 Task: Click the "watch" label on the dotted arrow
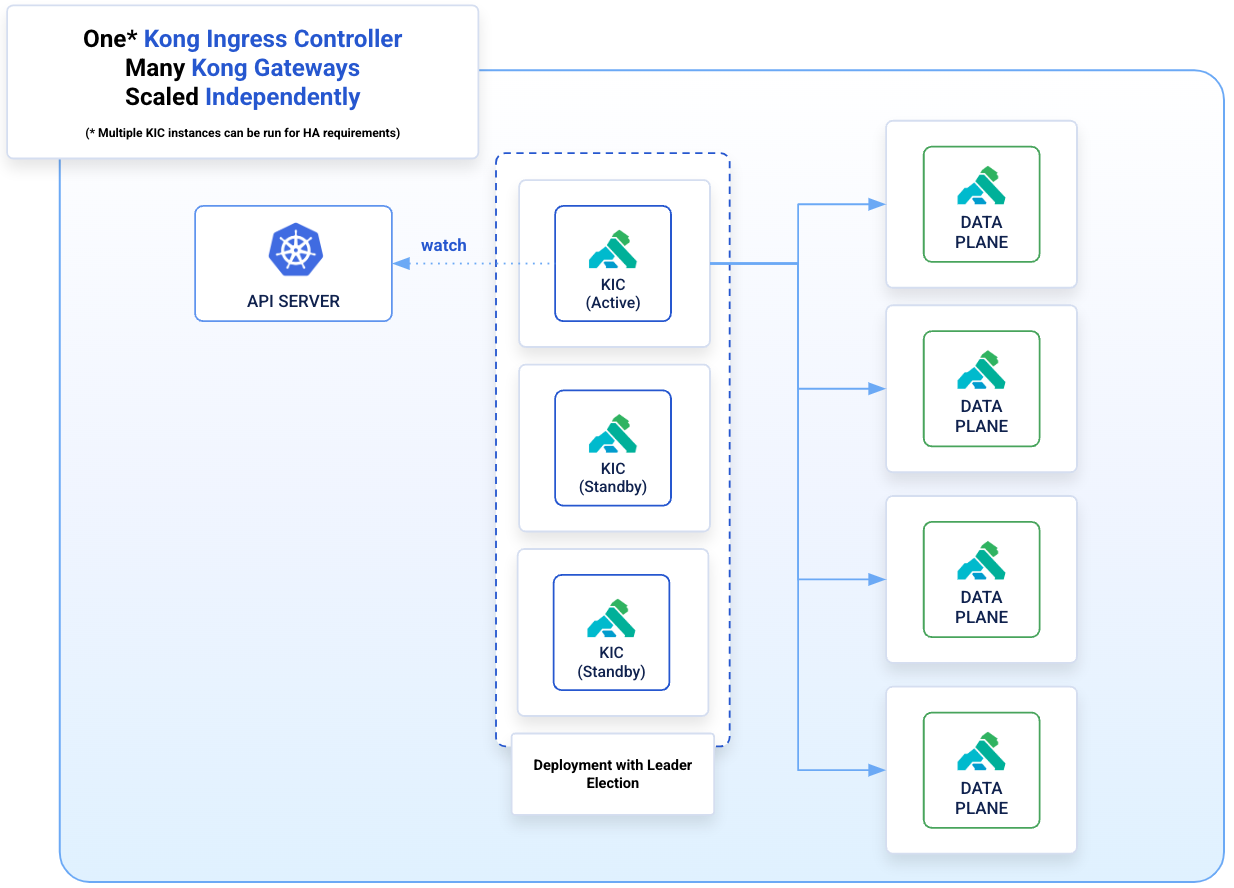coord(443,245)
